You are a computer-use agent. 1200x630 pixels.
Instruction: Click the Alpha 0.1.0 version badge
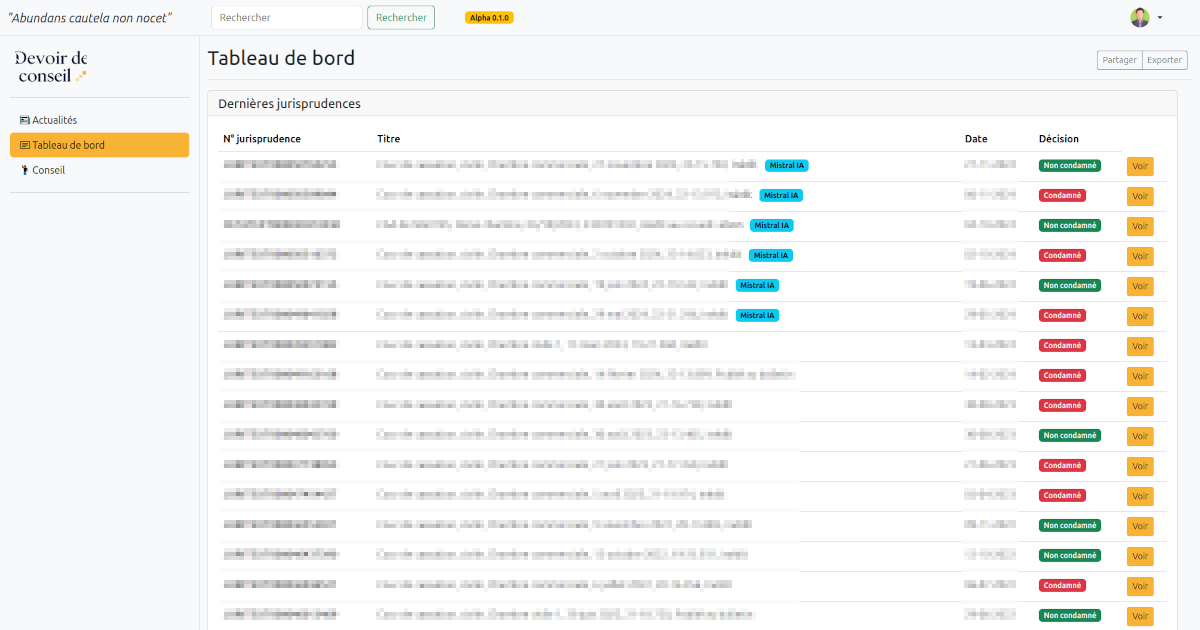coord(489,18)
